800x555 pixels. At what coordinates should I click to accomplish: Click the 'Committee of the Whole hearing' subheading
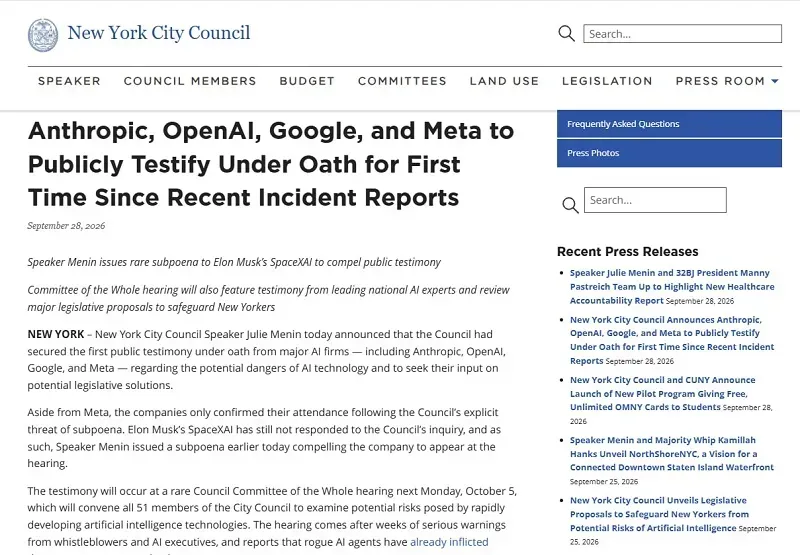point(268,298)
